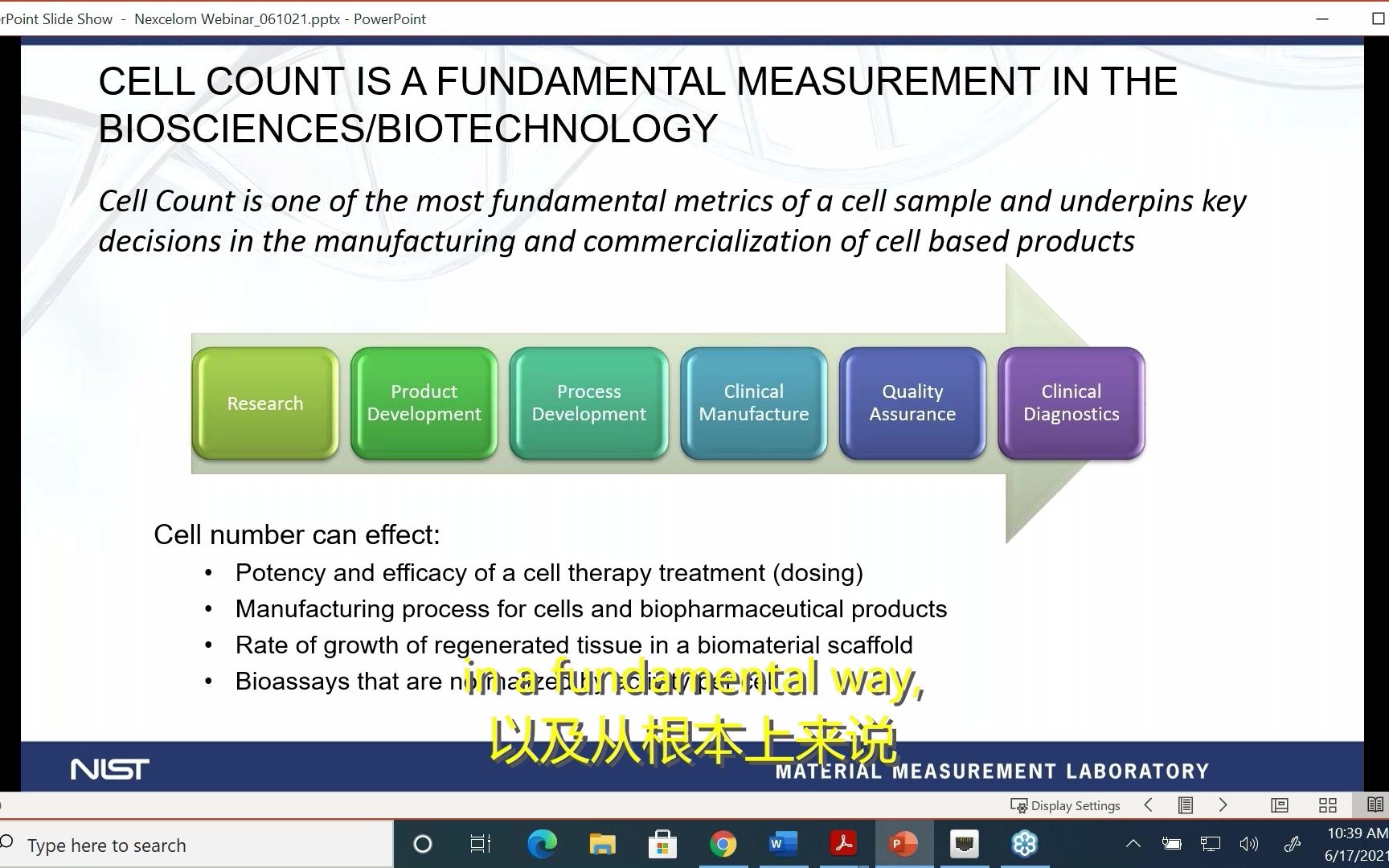Click the next slide arrow
Screen dimensions: 1389x868
pyautogui.click(x=1223, y=805)
